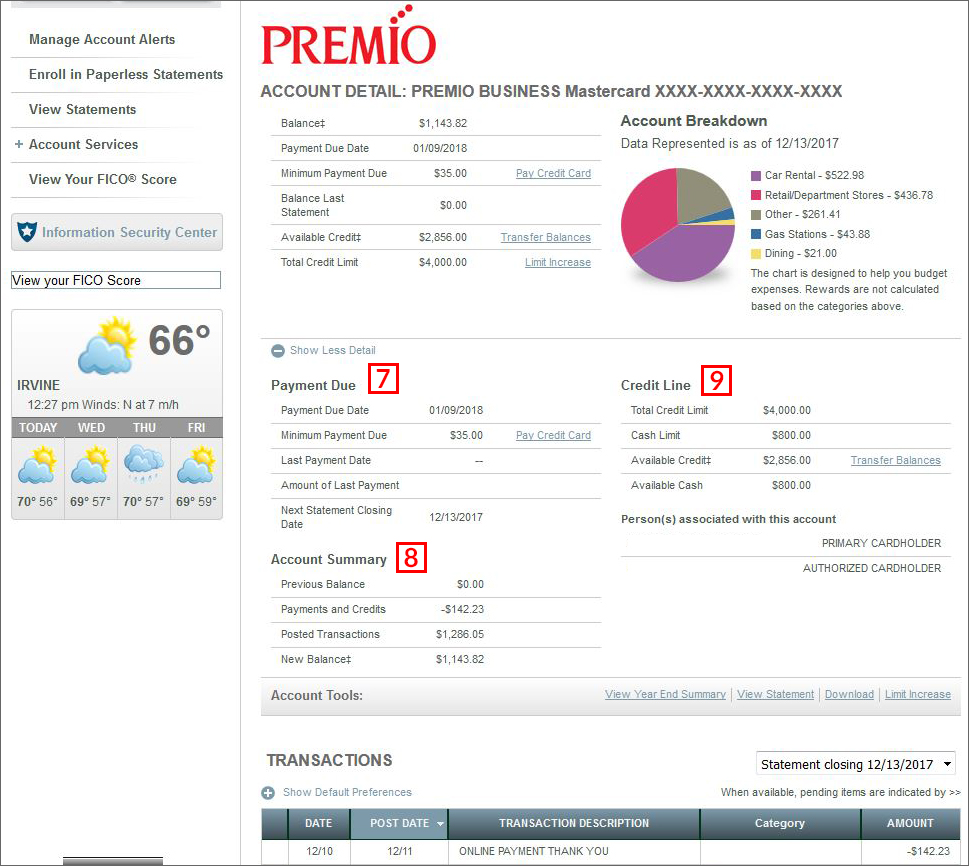This screenshot has width=969, height=866.
Task: Click the TRANSACTION DESCRIPTION column header
Action: pyautogui.click(x=574, y=824)
